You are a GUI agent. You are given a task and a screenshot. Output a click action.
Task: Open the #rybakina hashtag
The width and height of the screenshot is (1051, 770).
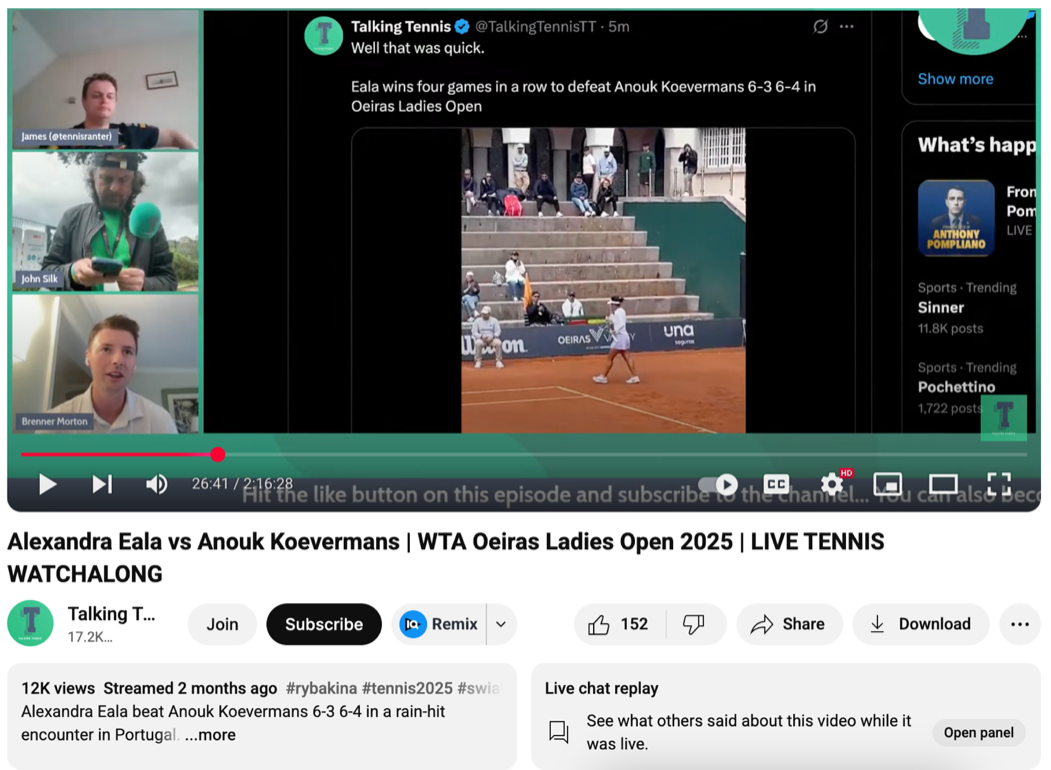(x=321, y=688)
